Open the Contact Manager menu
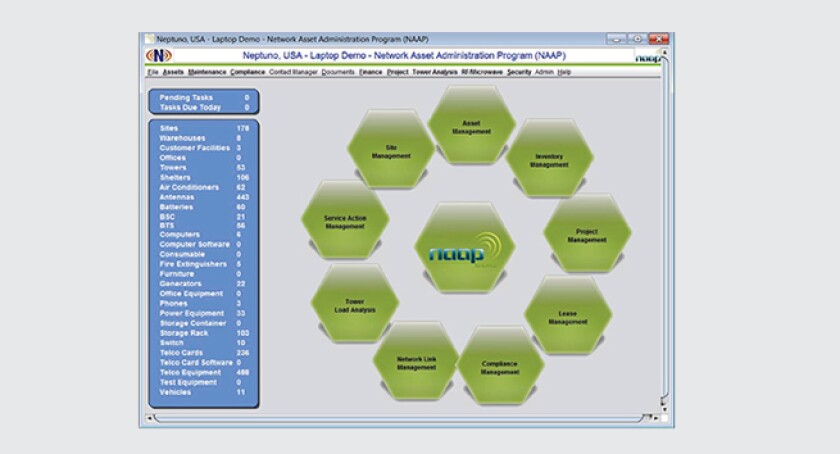Image resolution: width=840 pixels, height=454 pixels. tap(293, 72)
